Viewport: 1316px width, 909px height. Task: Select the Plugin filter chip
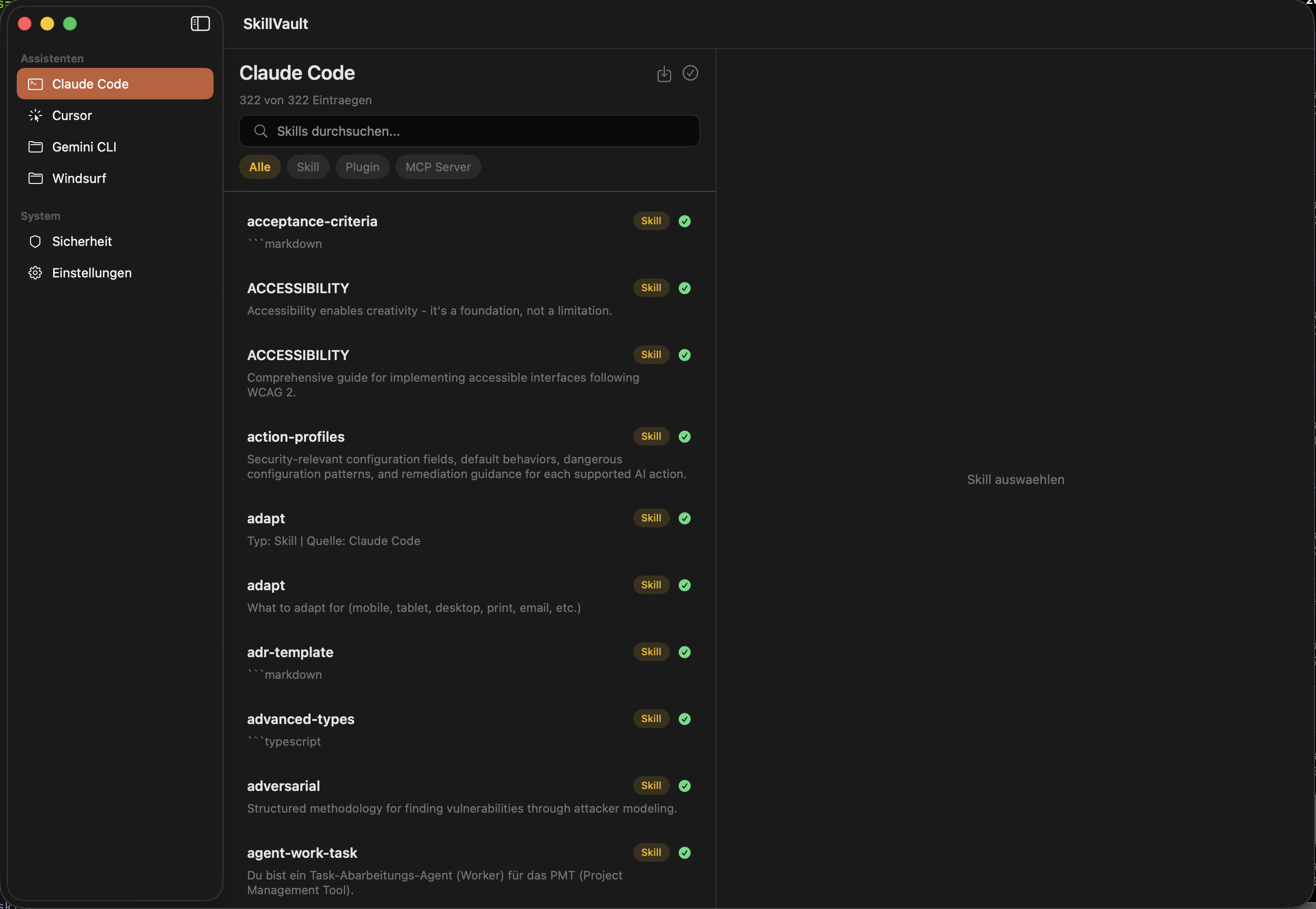(362, 166)
